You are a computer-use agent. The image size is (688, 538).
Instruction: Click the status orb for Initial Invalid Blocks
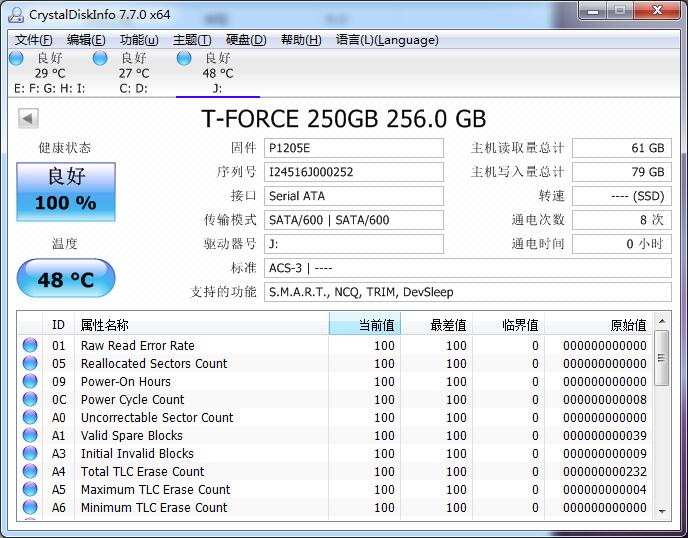[30, 453]
